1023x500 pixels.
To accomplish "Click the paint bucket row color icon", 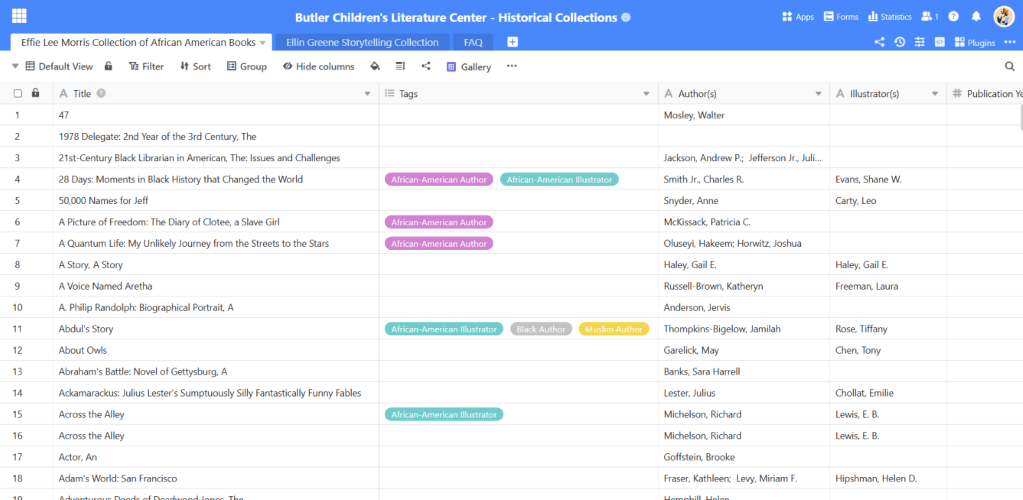I will [375, 66].
